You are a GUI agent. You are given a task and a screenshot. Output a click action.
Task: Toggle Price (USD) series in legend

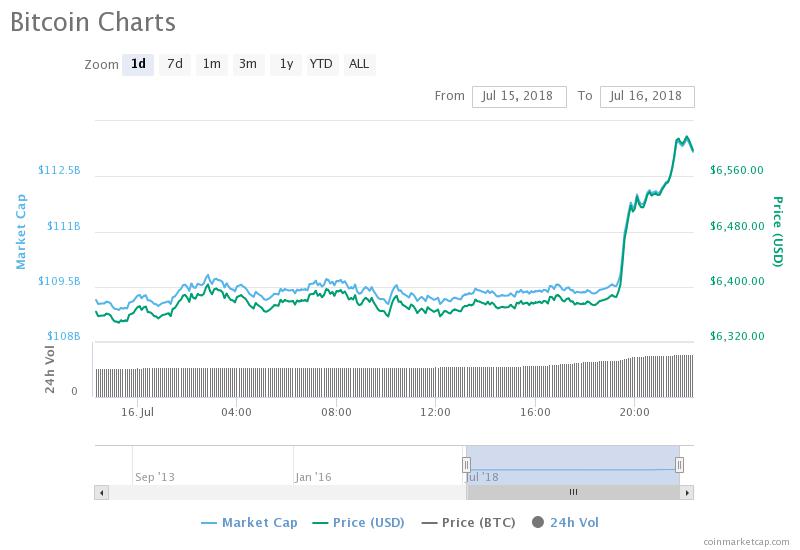pyautogui.click(x=358, y=522)
